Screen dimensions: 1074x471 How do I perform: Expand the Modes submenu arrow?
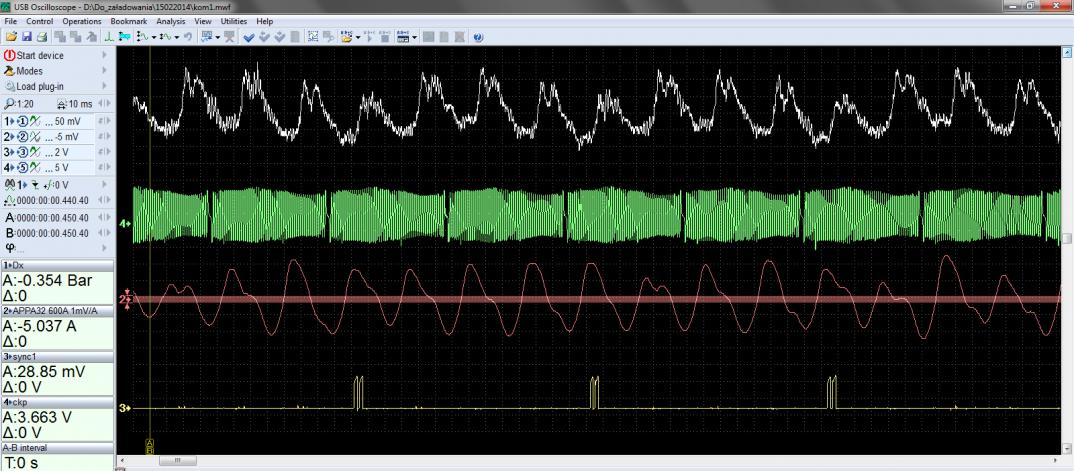pos(105,71)
